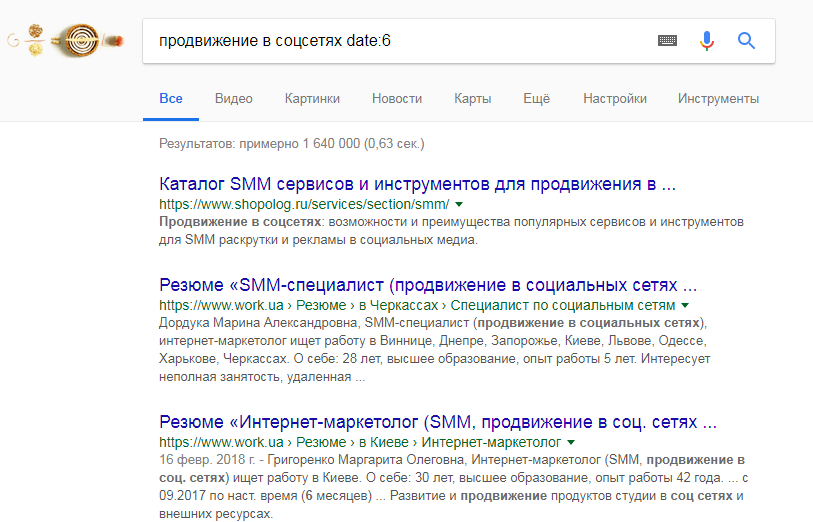813x522 pixels.
Task: Open the Каталог SMM сервисов result
Action: coord(418,185)
